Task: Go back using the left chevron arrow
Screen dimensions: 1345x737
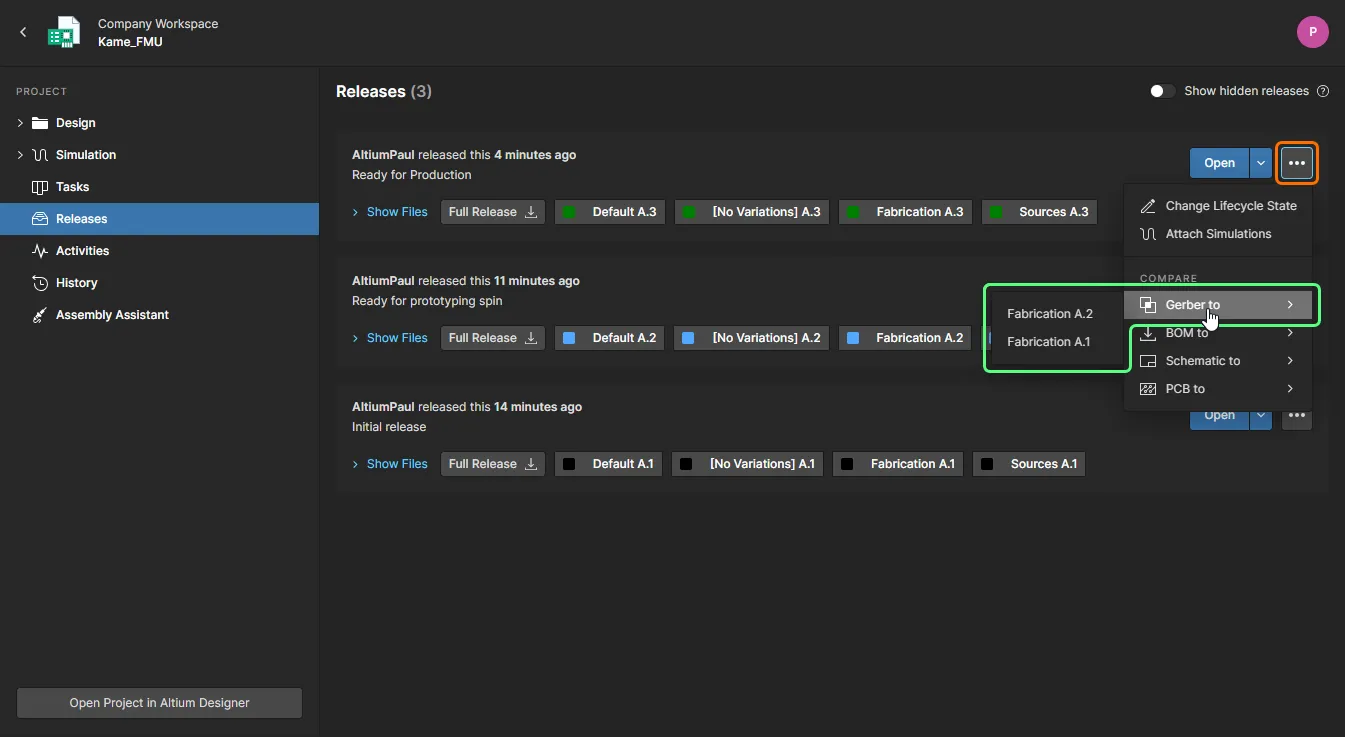Action: pos(23,32)
